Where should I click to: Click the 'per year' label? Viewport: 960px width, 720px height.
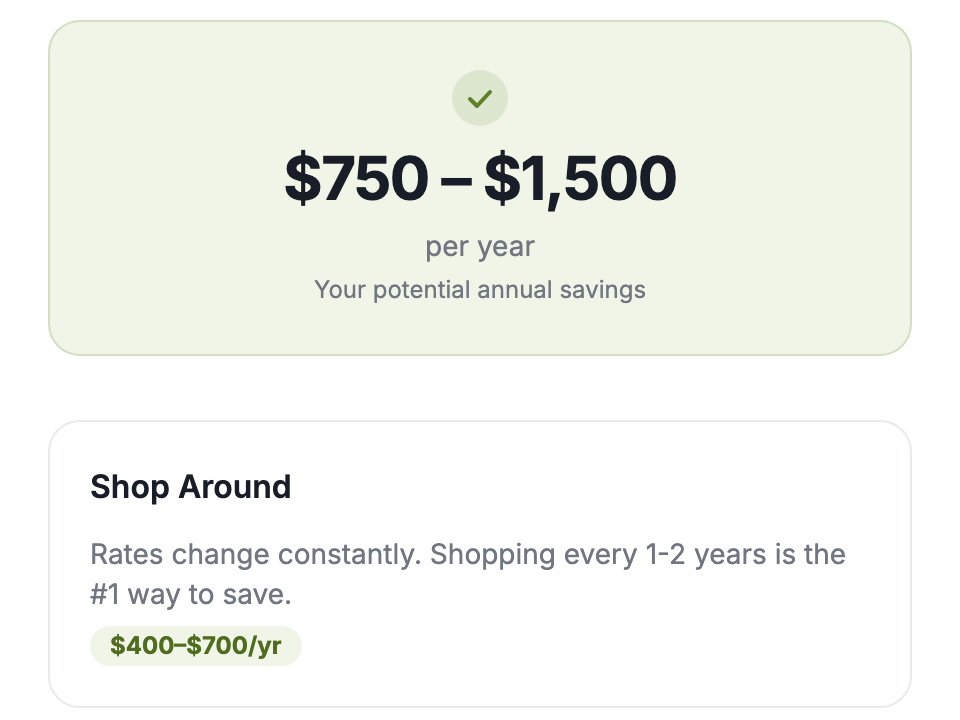point(480,247)
